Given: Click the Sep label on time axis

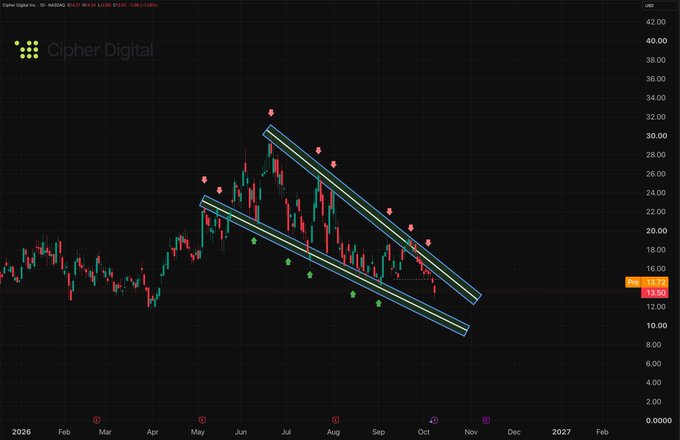Looking at the screenshot, I should [x=378, y=432].
